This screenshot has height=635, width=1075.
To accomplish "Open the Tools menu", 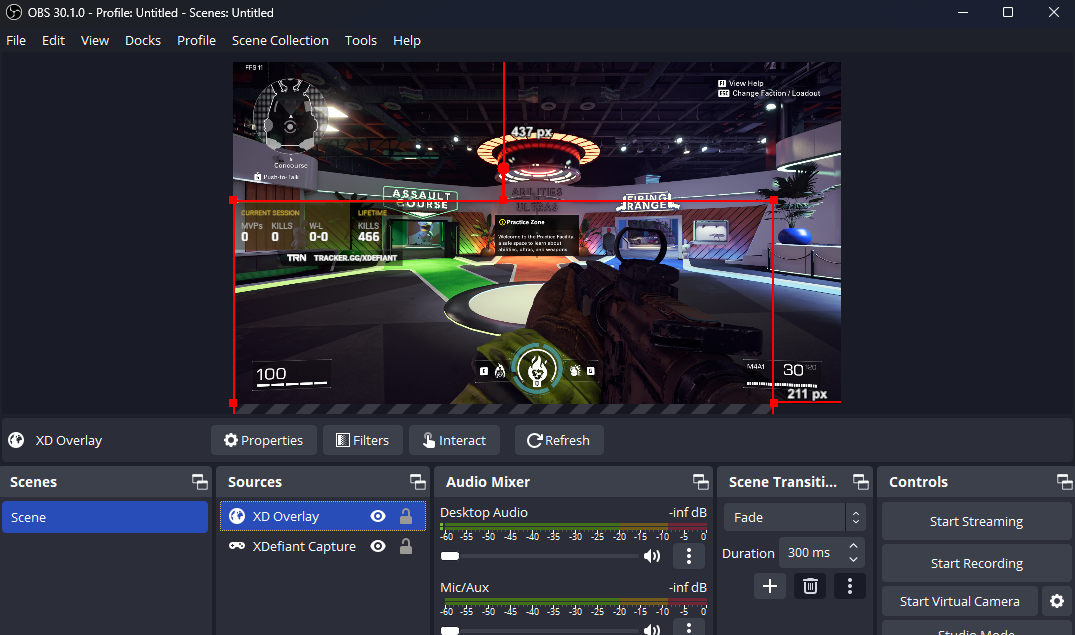I will tap(361, 40).
